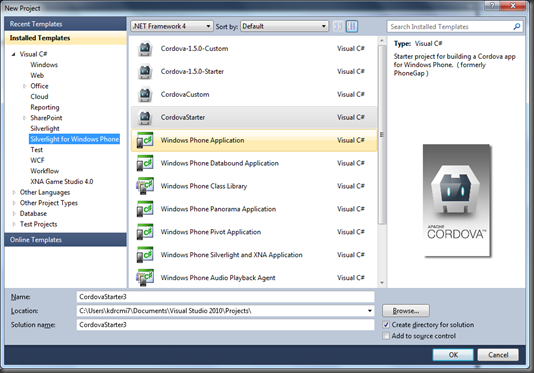The height and width of the screenshot is (373, 534).
Task: Click the Cordova-1.5.0-Custom template icon
Action: coord(145,48)
